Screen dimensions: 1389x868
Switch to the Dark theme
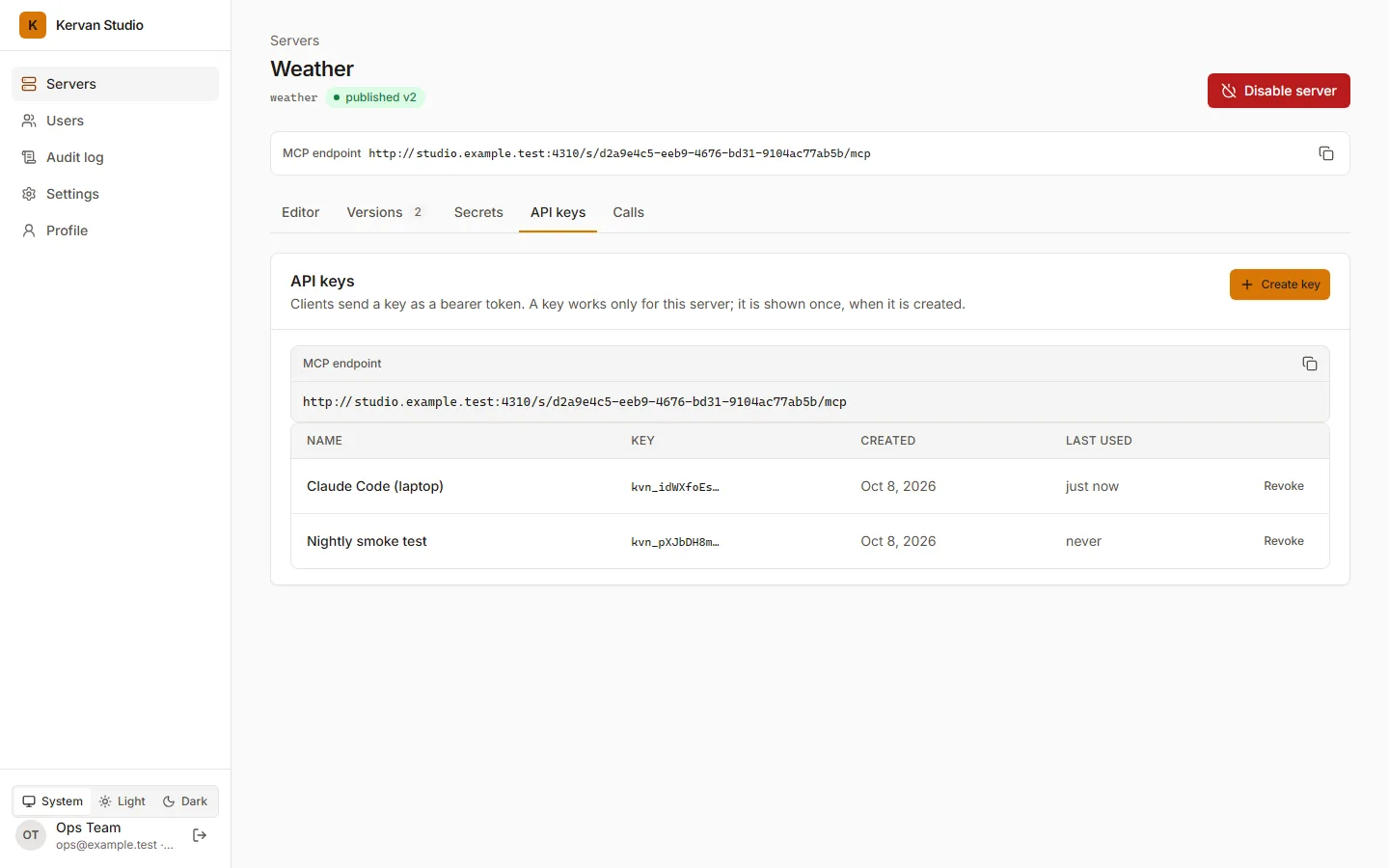click(x=185, y=801)
